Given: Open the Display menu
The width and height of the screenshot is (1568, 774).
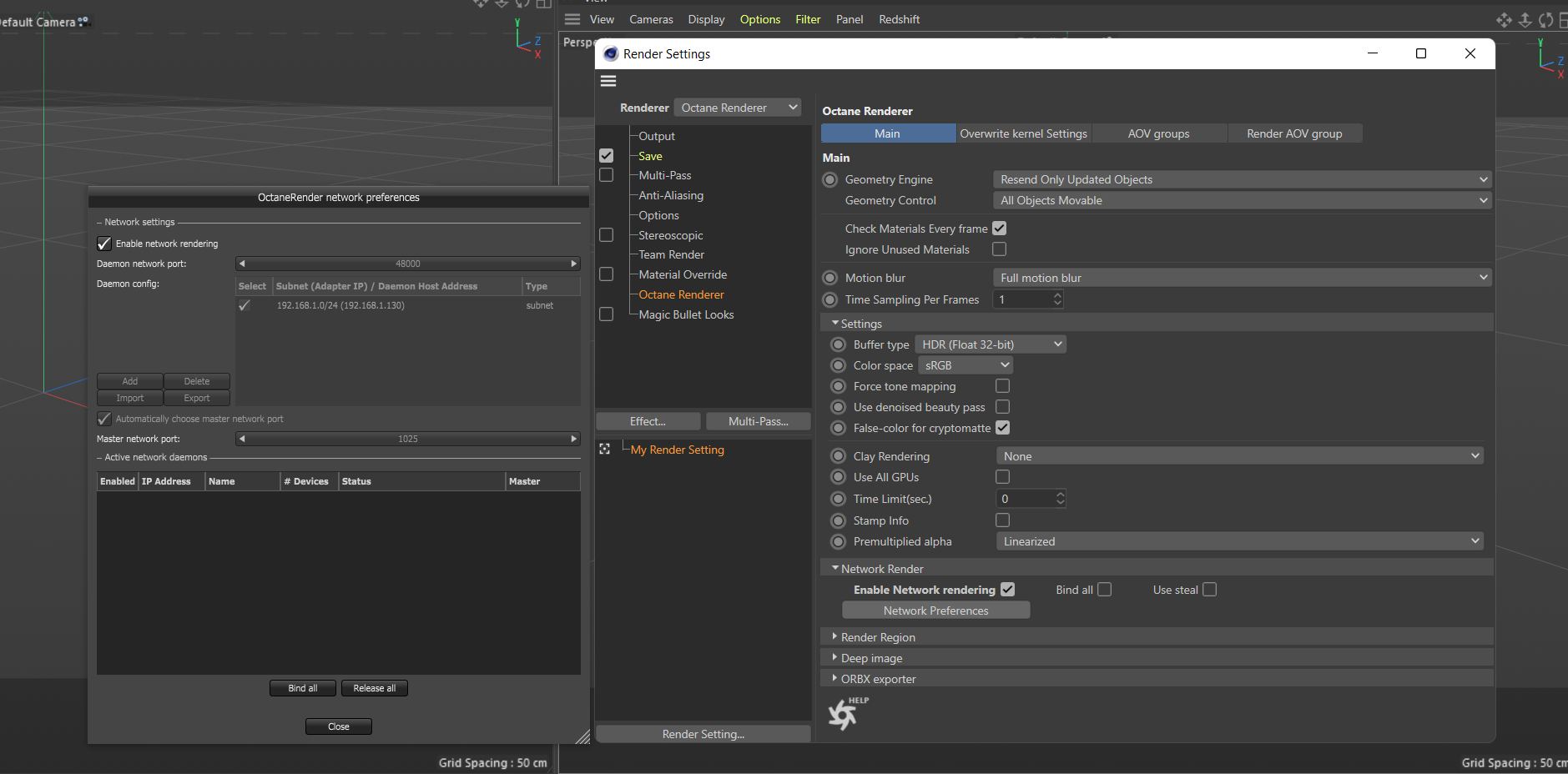Looking at the screenshot, I should point(706,19).
